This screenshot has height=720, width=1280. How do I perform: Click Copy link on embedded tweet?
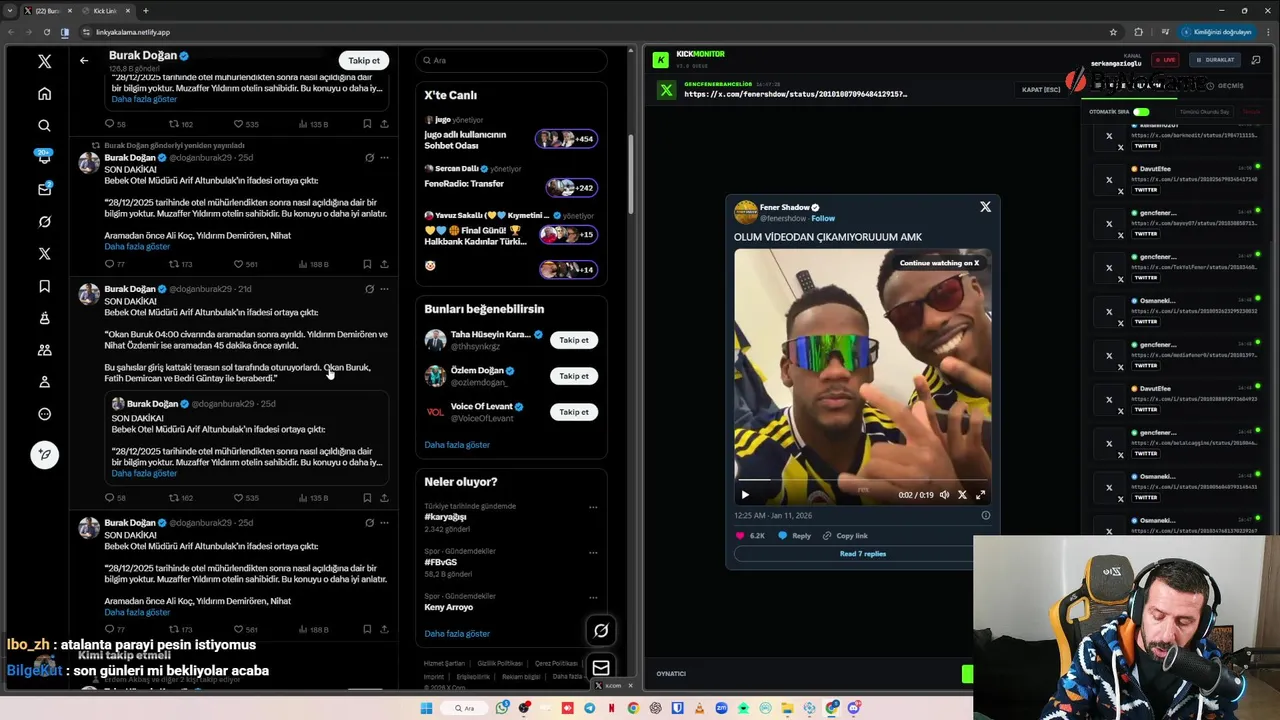tap(846, 536)
